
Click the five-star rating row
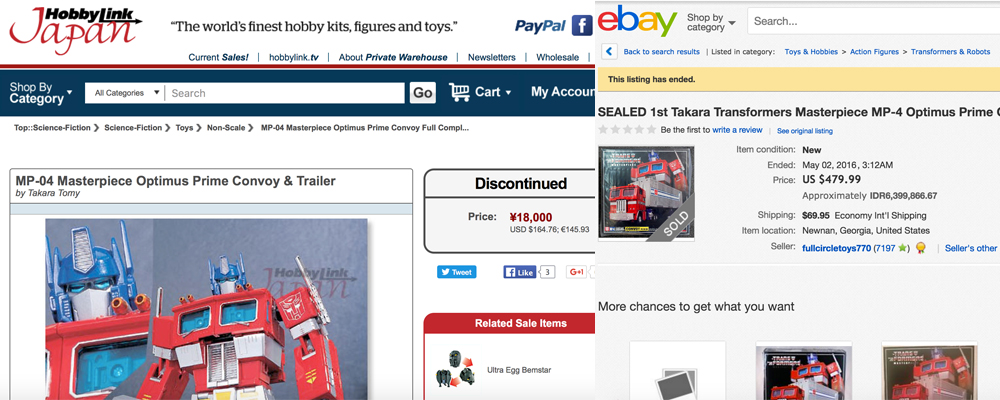click(627, 130)
